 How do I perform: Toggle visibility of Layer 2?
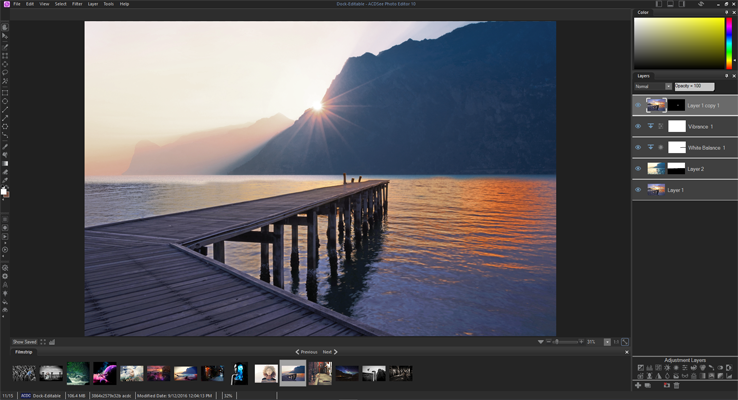(638, 168)
